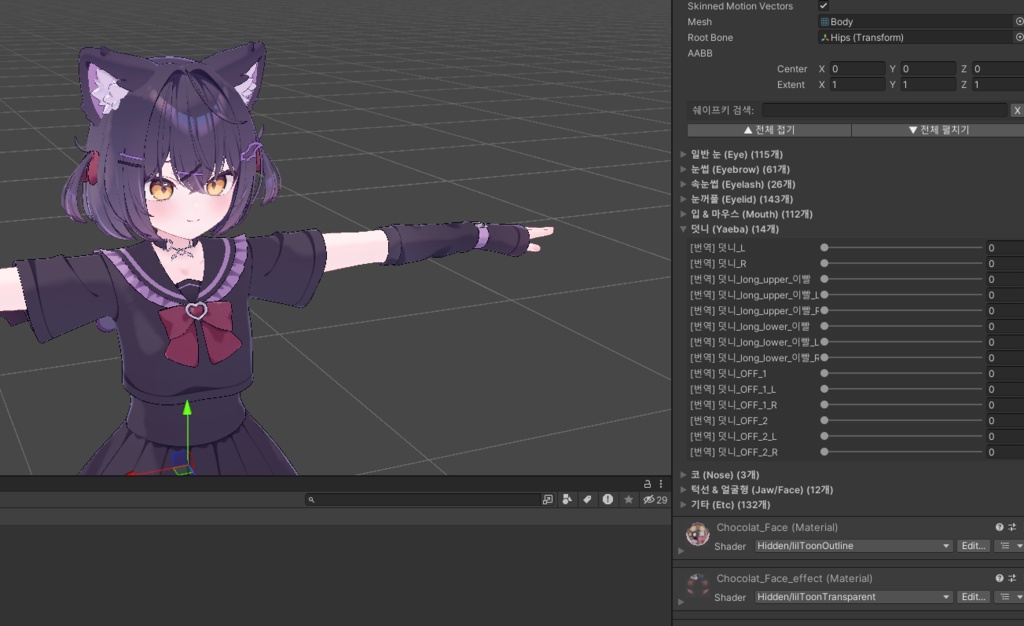Click the 전체 접기 collapse all button
Viewport: 1024px width, 626px height.
coord(769,130)
